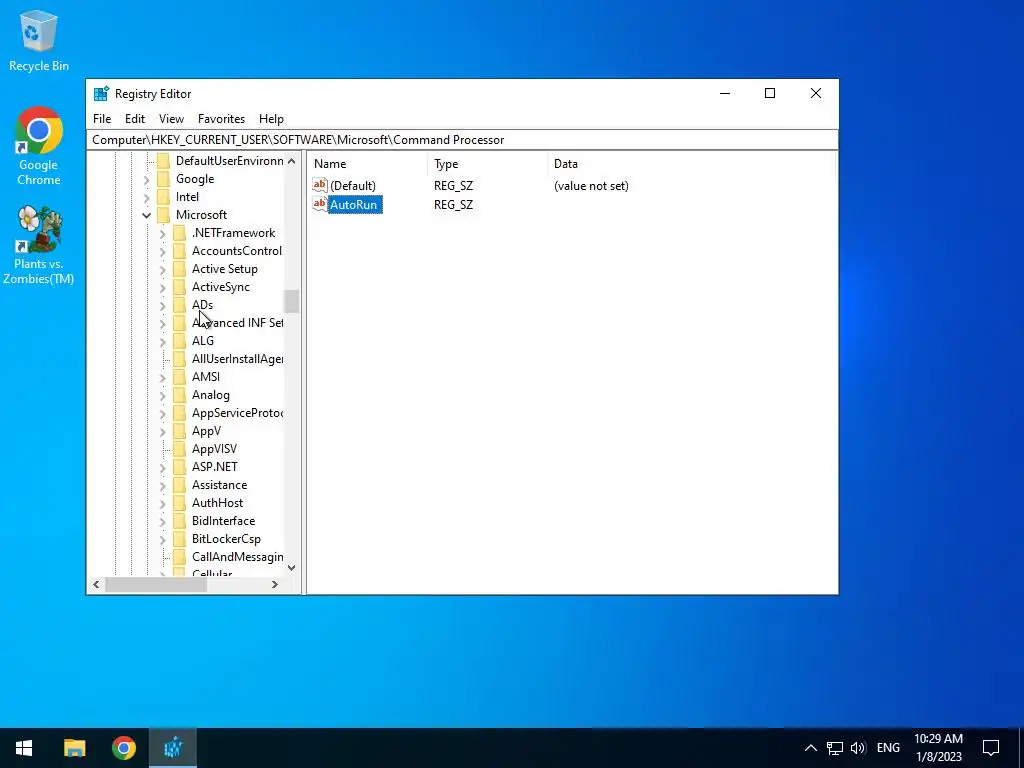Select the ASP.NET key in the tree
The width and height of the screenshot is (1024, 768).
click(x=215, y=467)
